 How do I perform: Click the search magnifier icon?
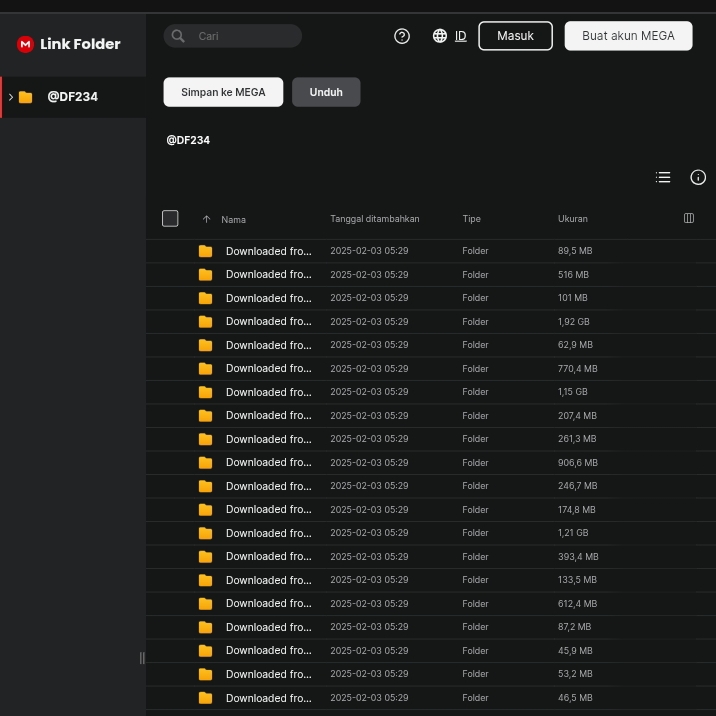[x=178, y=36]
